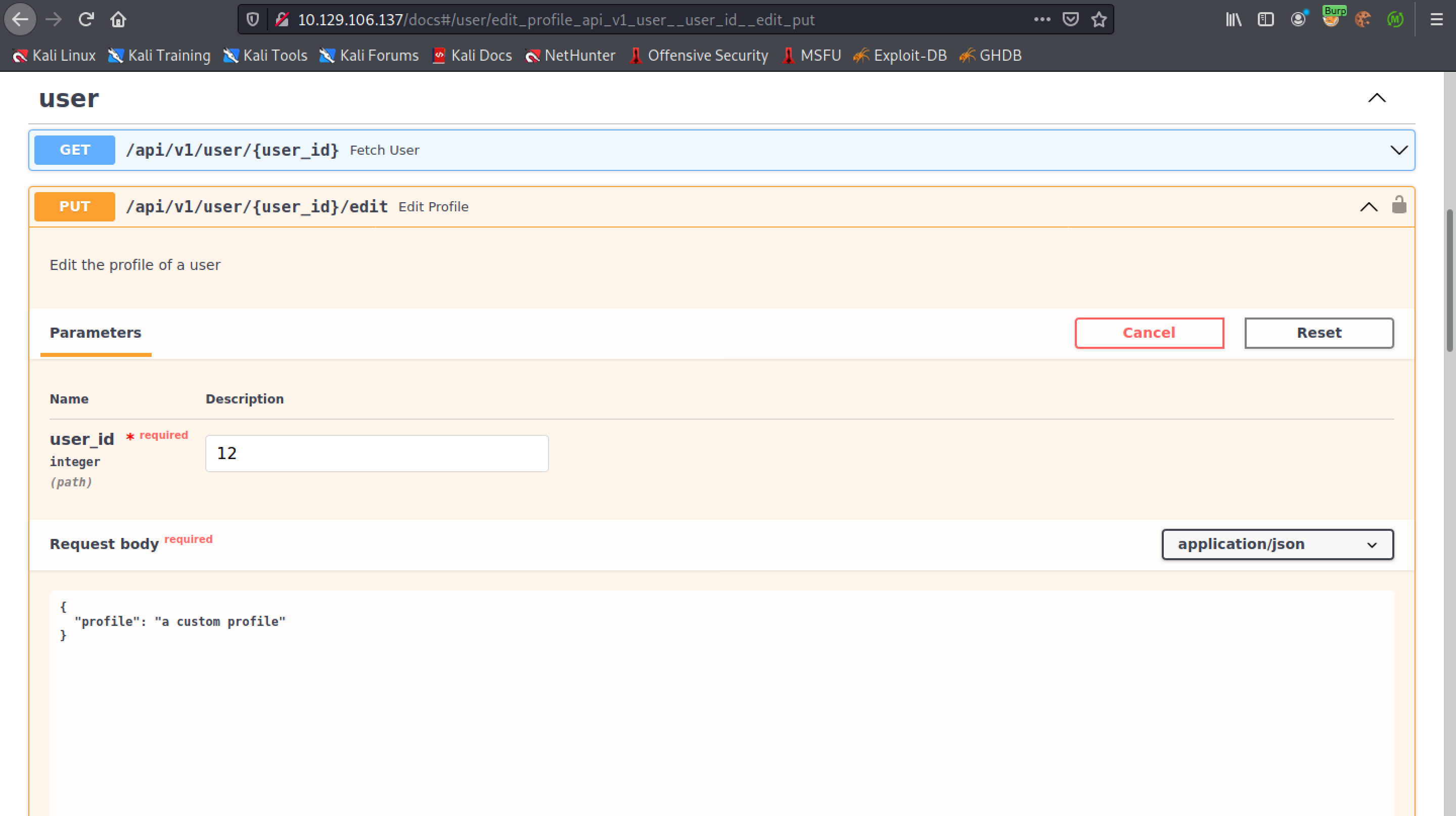The image size is (1456, 816).
Task: Open the Offensive Security bookmark
Action: pyautogui.click(x=699, y=56)
